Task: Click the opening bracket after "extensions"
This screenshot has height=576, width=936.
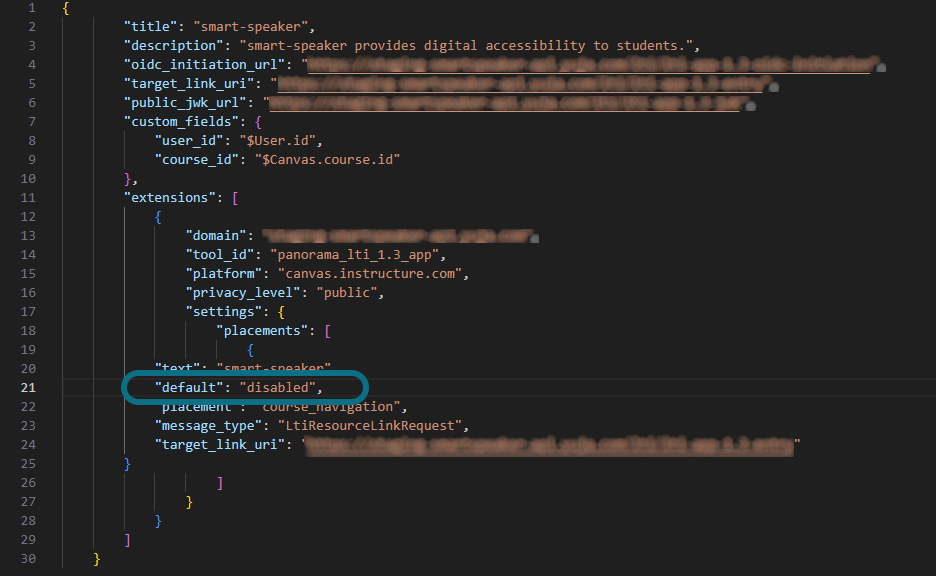Action: (235, 198)
